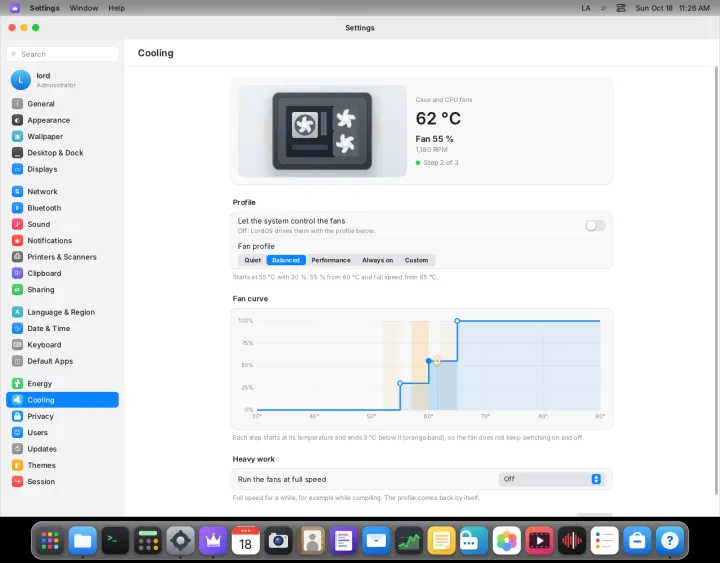Open the Calendar app in the dock

(x=246, y=540)
